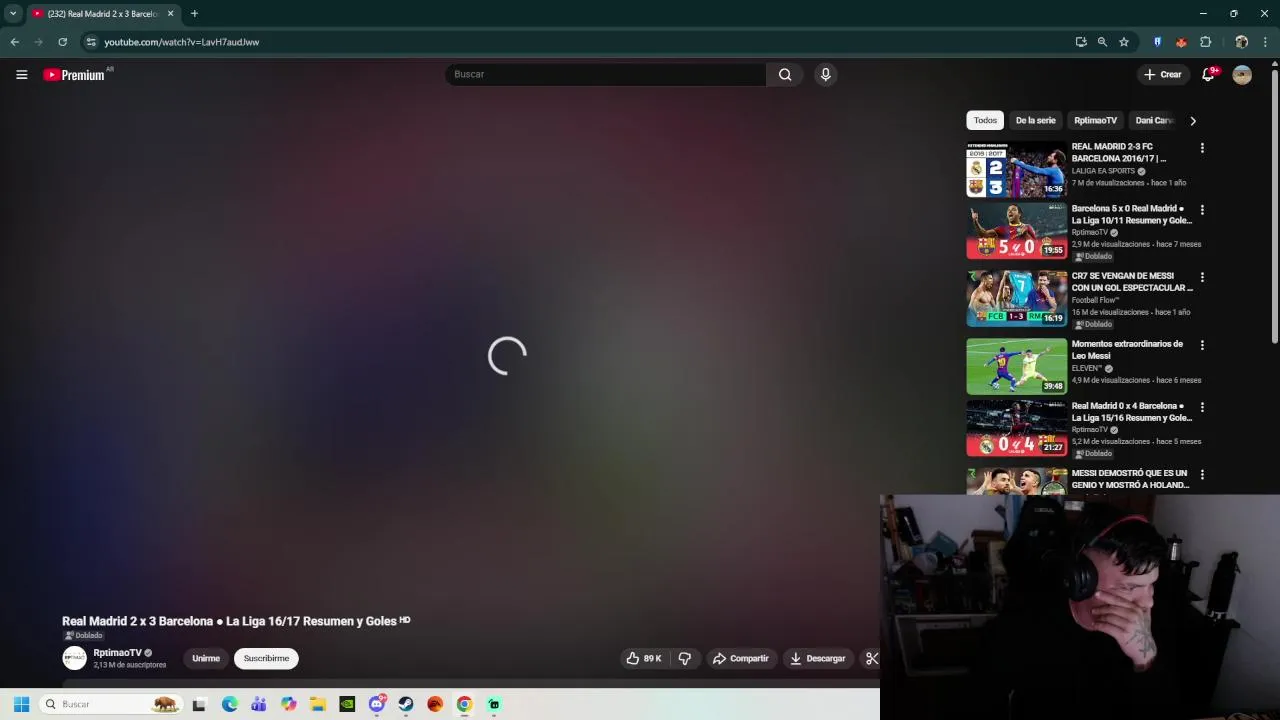Open Microsoft Edge from taskbar
The image size is (1280, 720).
(229, 704)
